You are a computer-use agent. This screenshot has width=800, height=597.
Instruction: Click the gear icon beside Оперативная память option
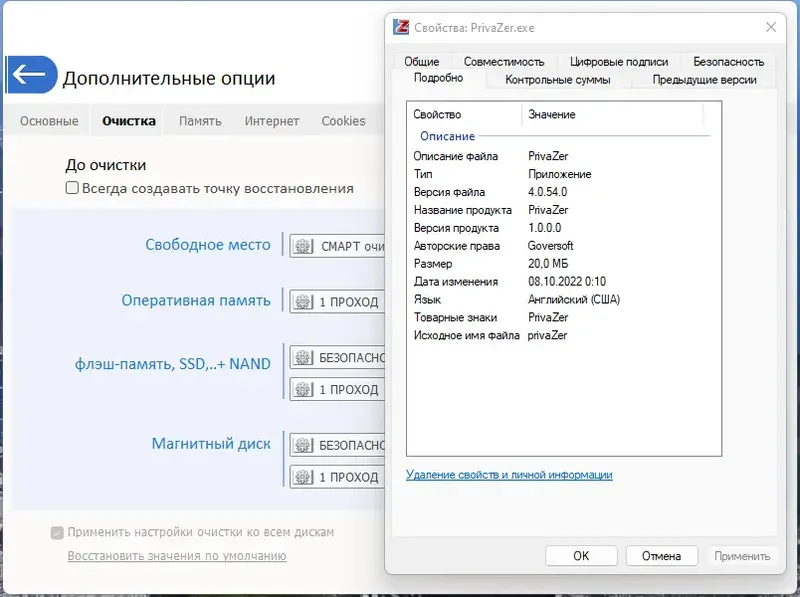pyautogui.click(x=302, y=300)
